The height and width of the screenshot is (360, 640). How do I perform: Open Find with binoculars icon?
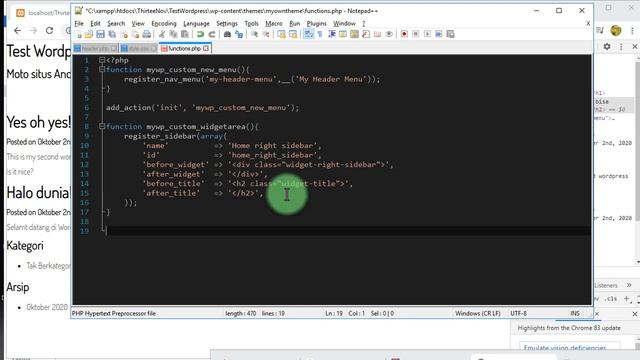coord(227,34)
